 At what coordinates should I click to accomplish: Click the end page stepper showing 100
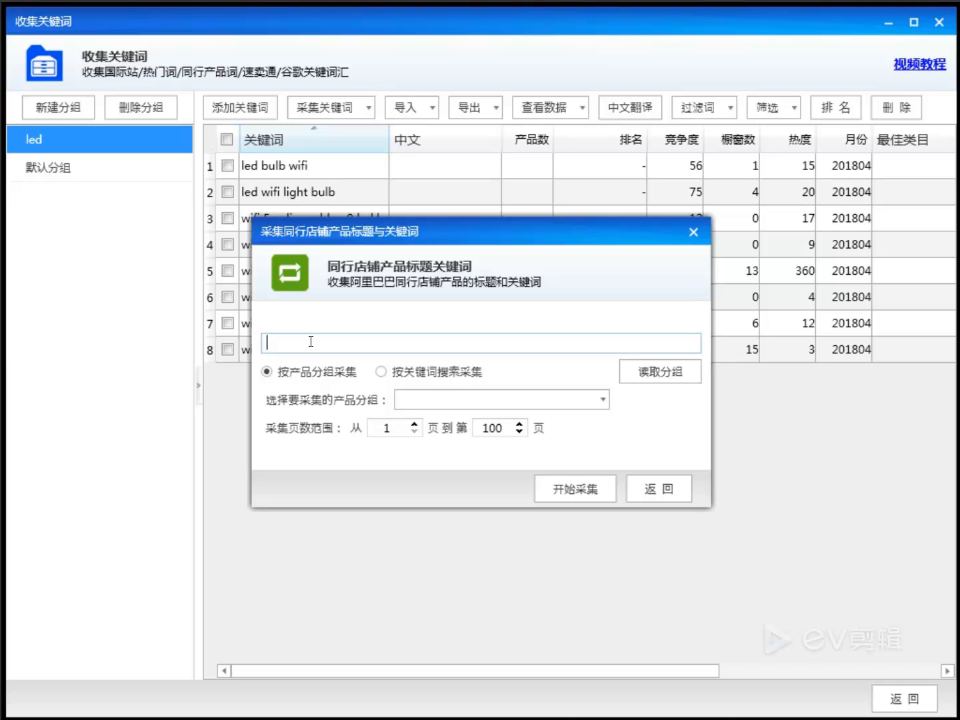point(500,428)
